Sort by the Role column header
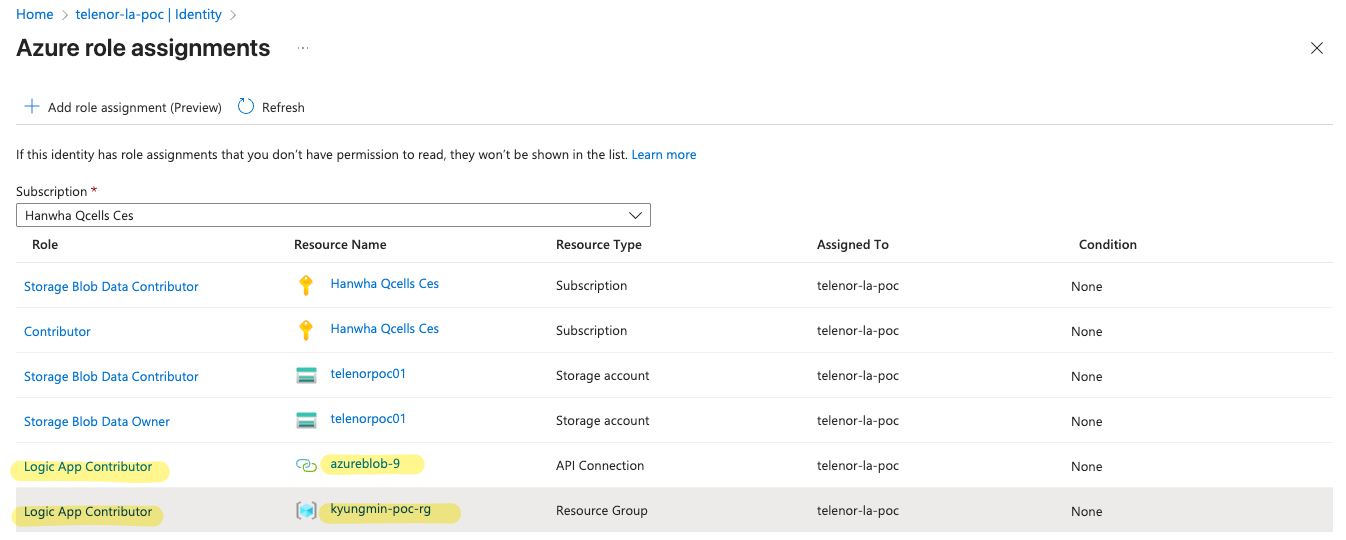1346x540 pixels. point(45,244)
